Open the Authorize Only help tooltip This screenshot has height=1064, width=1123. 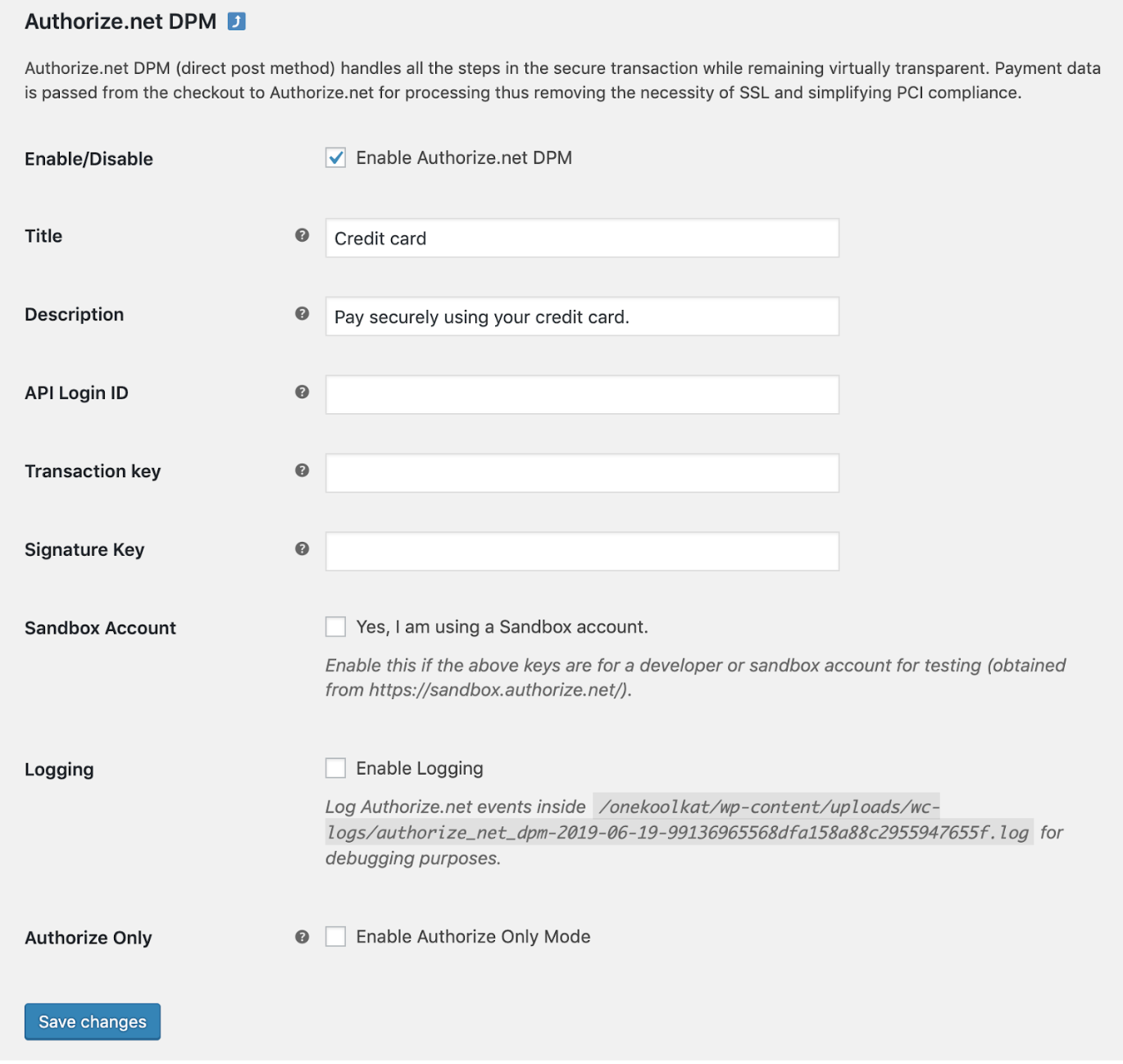(302, 936)
